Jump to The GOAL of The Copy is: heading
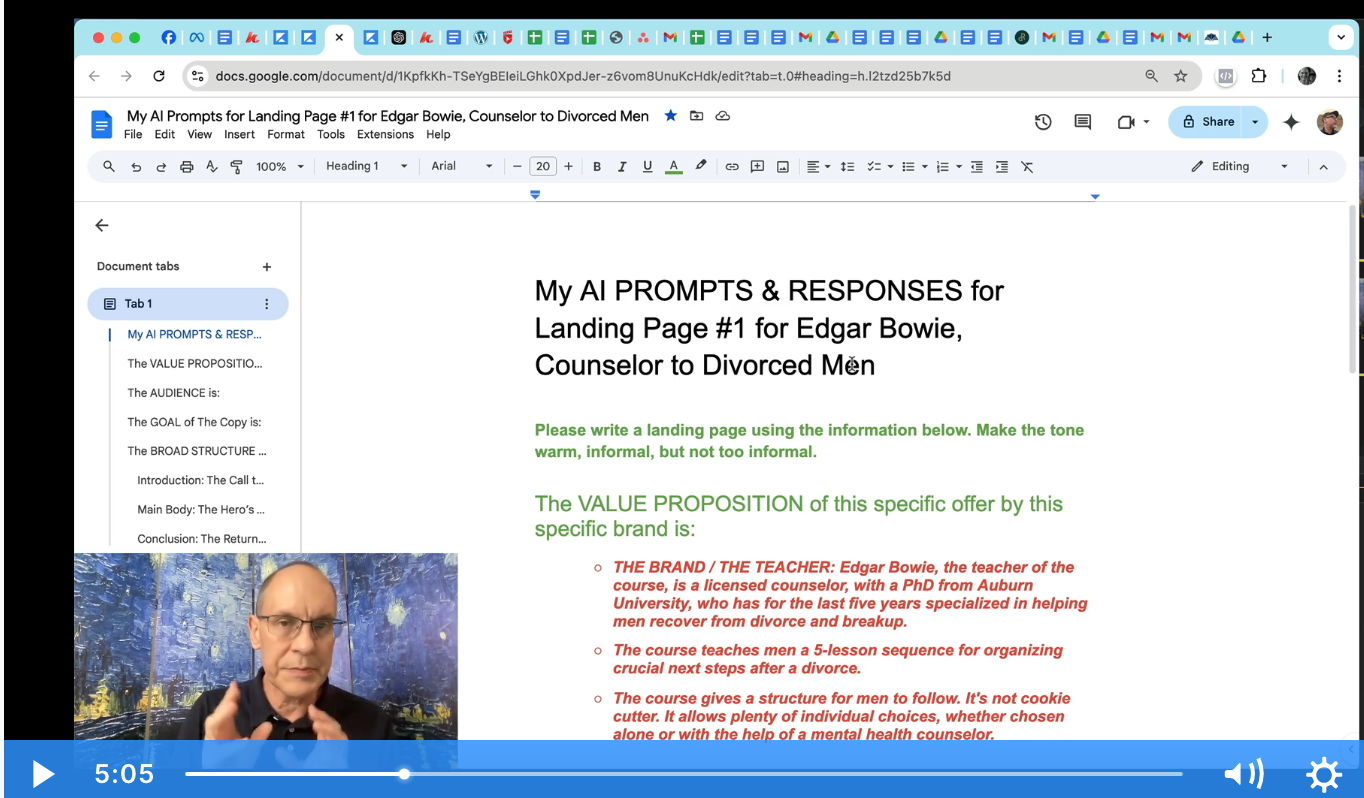The width and height of the screenshot is (1364, 798). pyautogui.click(x=194, y=422)
